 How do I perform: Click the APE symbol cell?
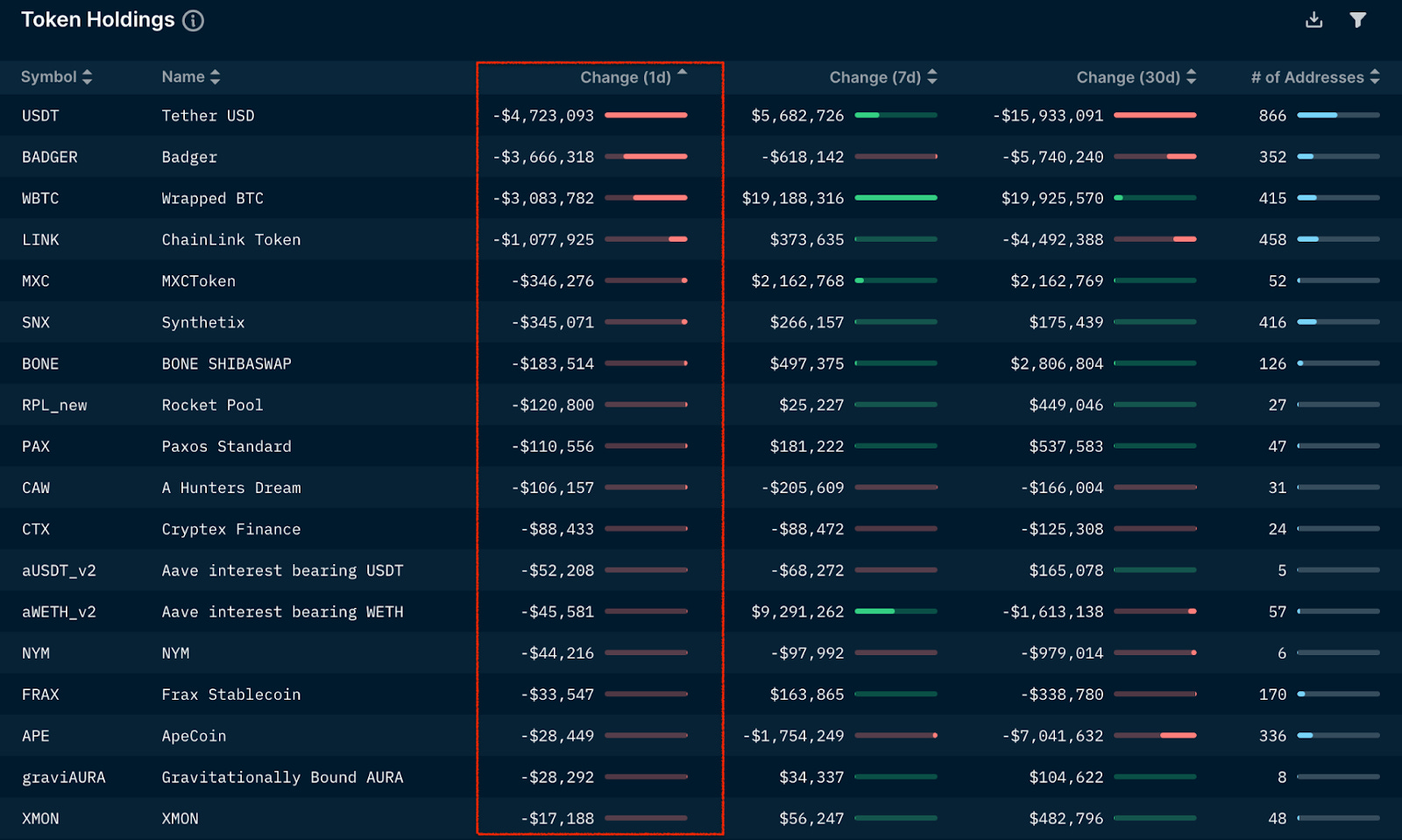[36, 736]
